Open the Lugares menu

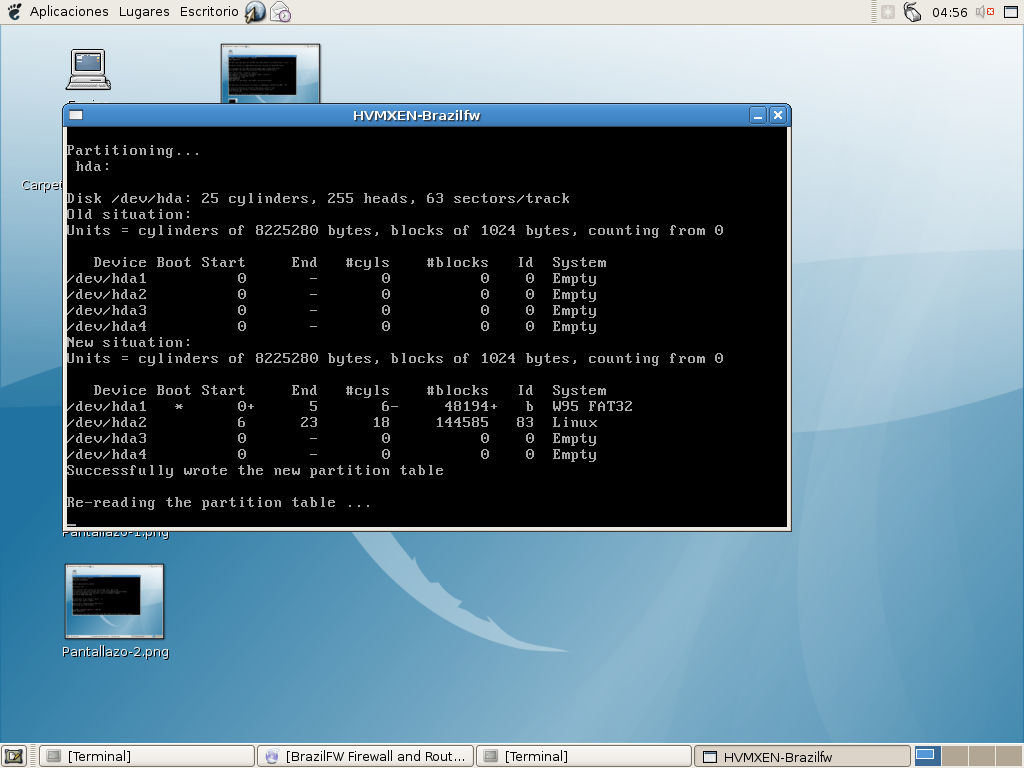[x=144, y=12]
